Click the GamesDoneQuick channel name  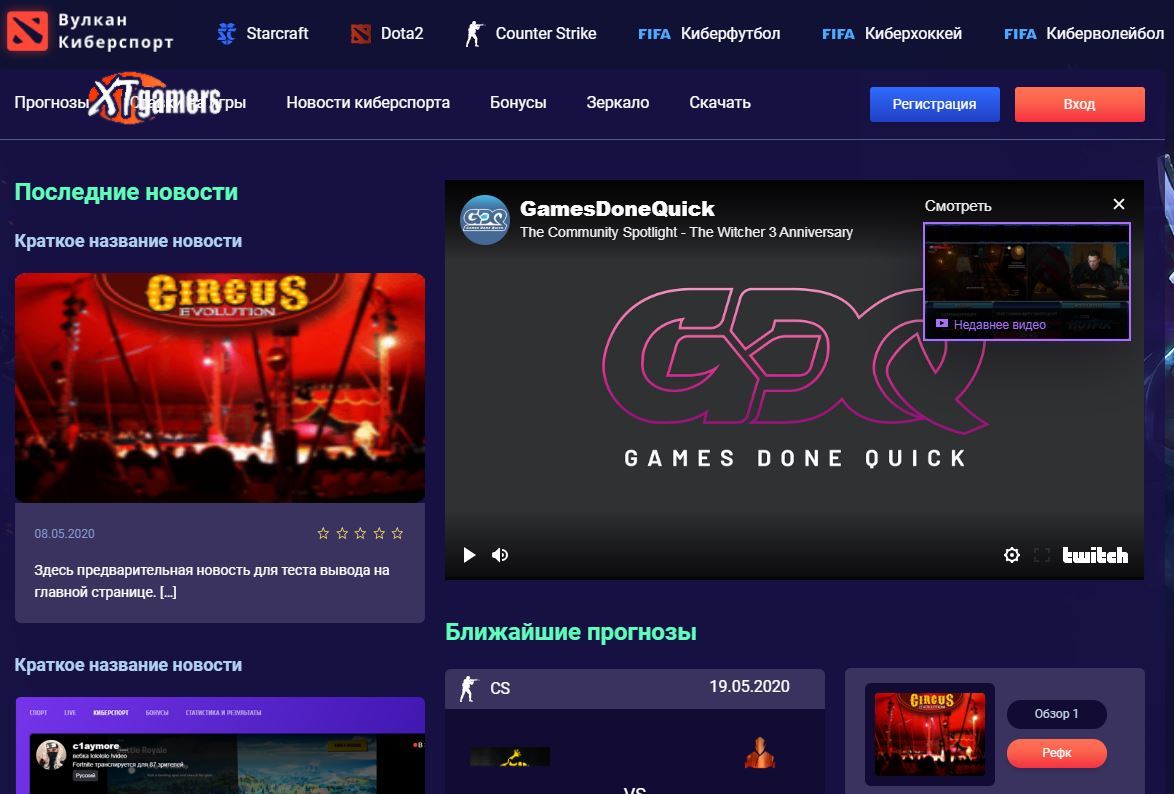(617, 208)
